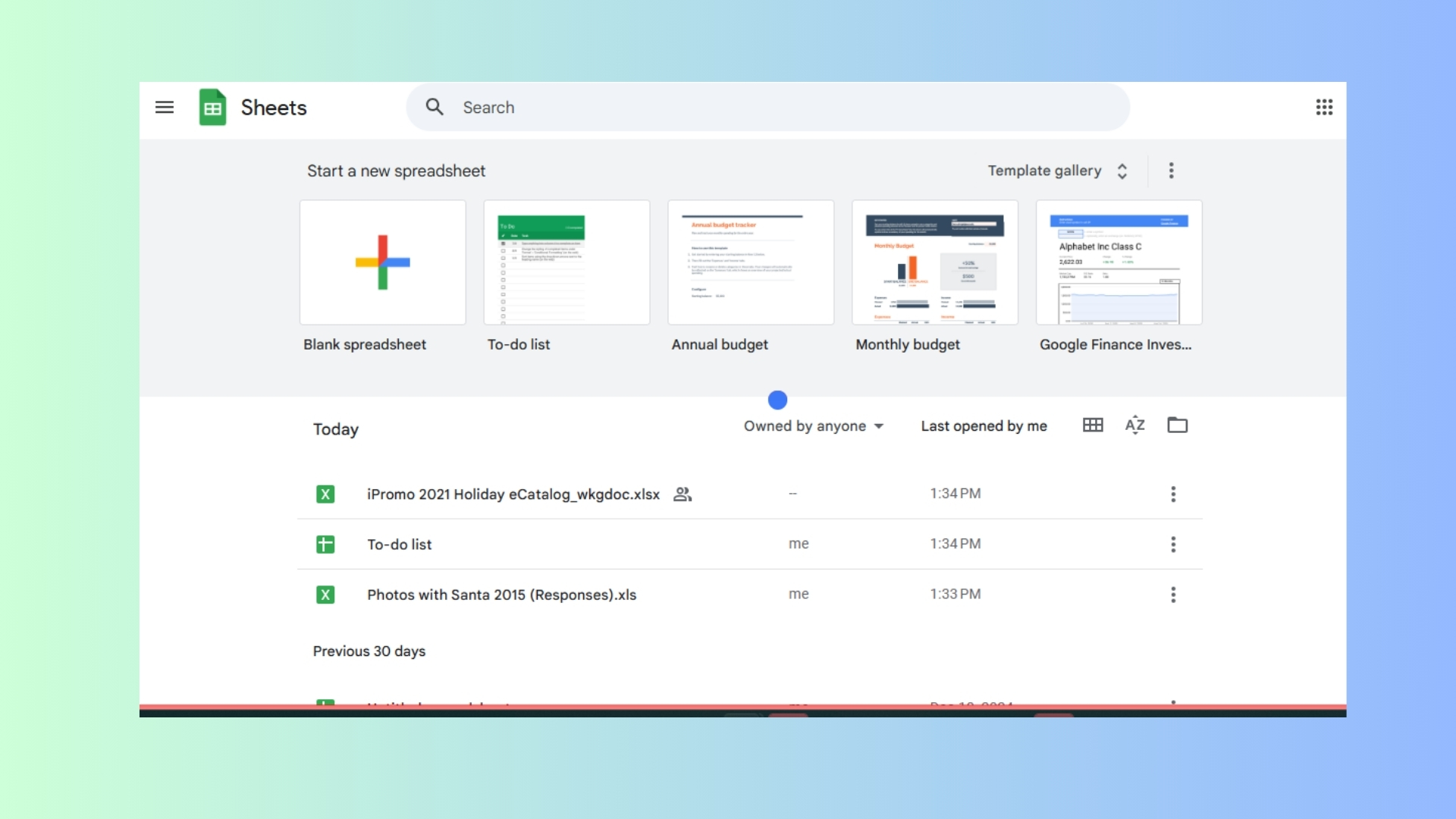
Task: Open more actions for iPromo 2021 Holiday file
Action: 1173,494
